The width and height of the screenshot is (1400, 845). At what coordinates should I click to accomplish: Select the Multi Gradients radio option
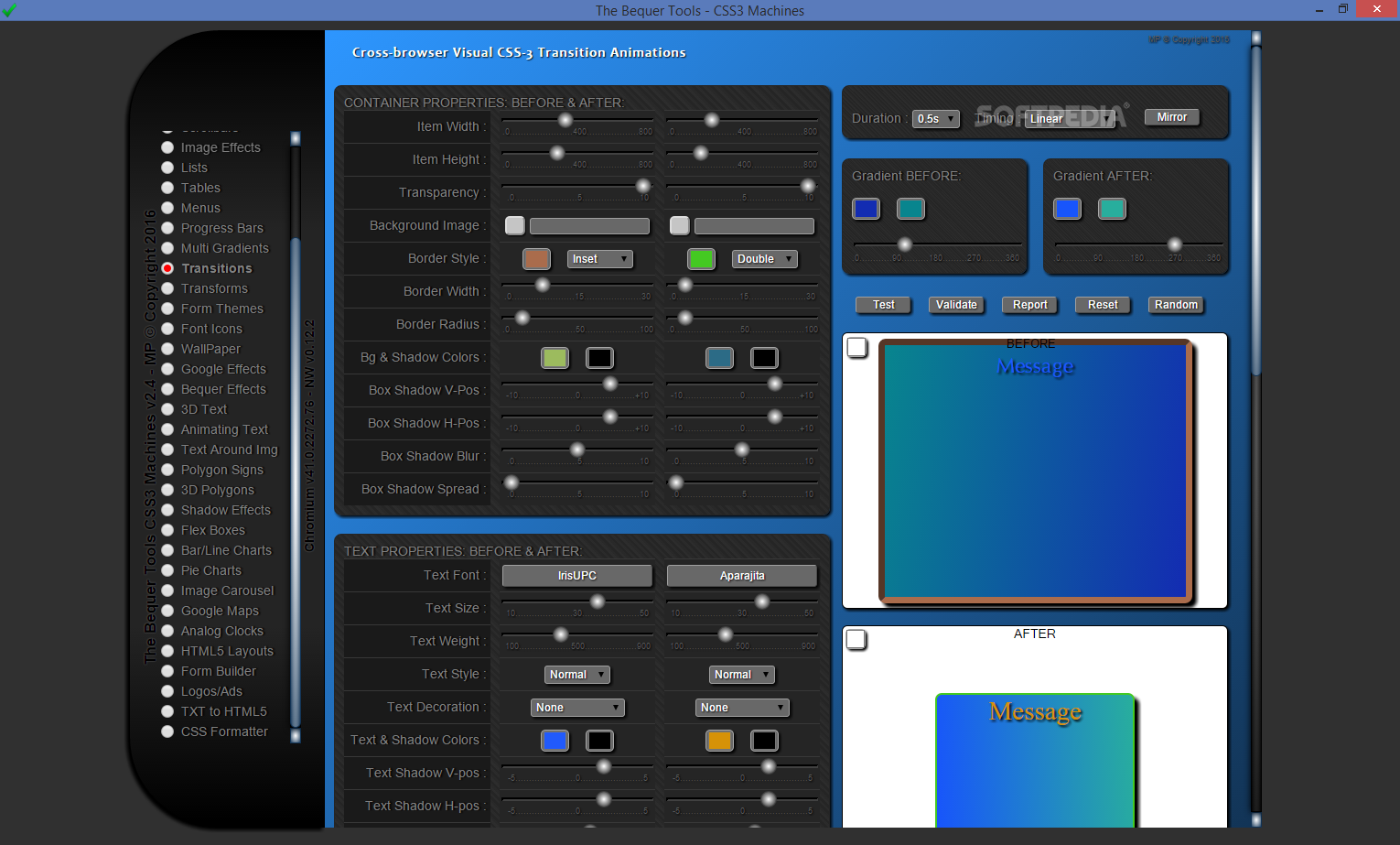tap(167, 248)
